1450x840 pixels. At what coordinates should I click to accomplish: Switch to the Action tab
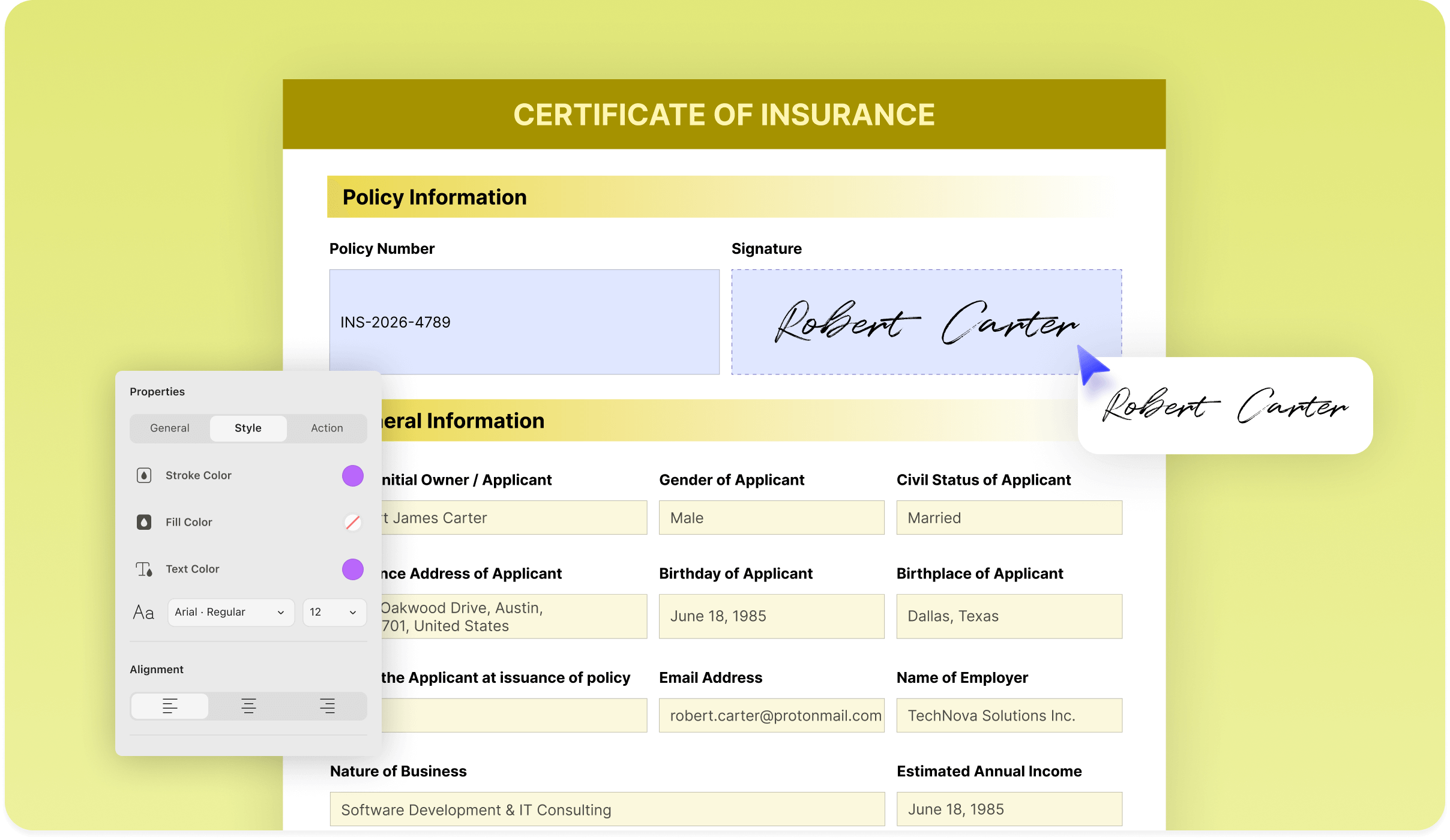coord(326,428)
